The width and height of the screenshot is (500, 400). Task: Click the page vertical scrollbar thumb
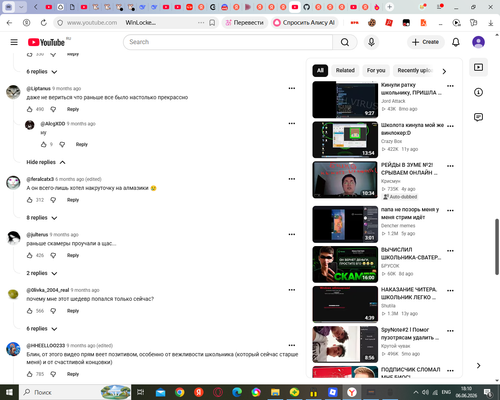point(497,247)
